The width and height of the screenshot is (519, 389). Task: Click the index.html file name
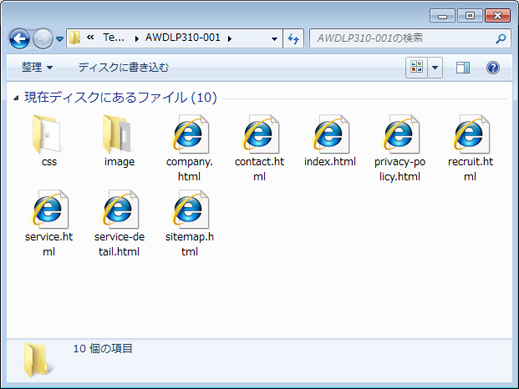[x=330, y=162]
